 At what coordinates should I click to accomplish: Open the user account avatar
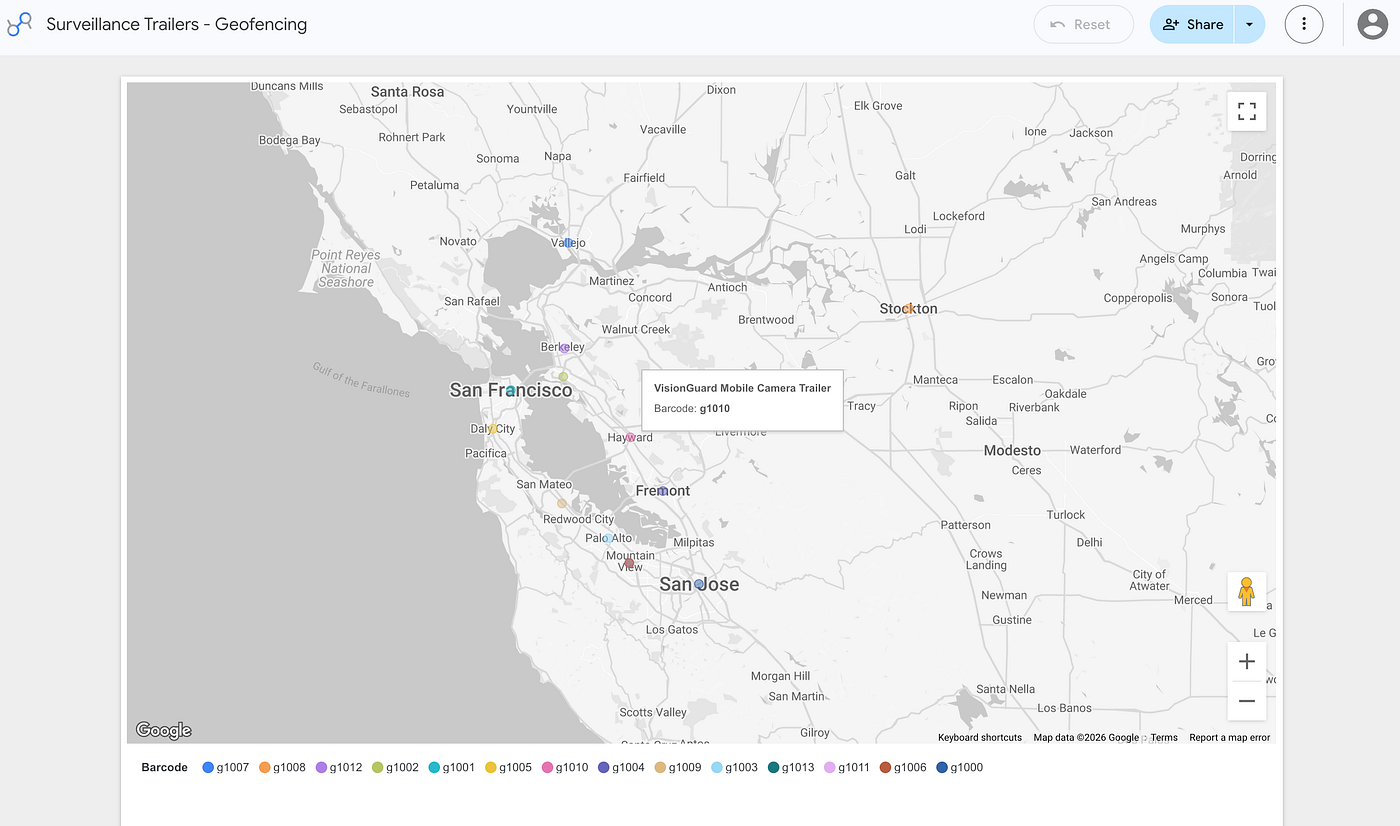(x=1372, y=24)
